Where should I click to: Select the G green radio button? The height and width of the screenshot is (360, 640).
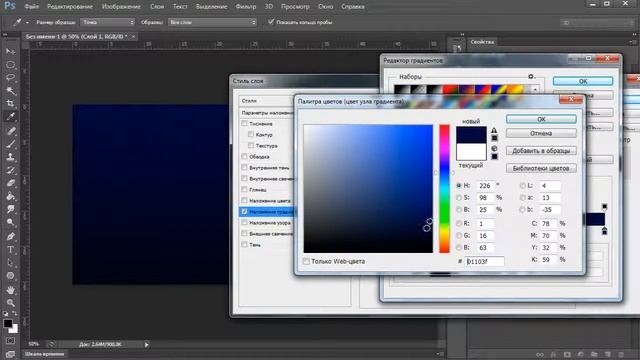coord(459,236)
